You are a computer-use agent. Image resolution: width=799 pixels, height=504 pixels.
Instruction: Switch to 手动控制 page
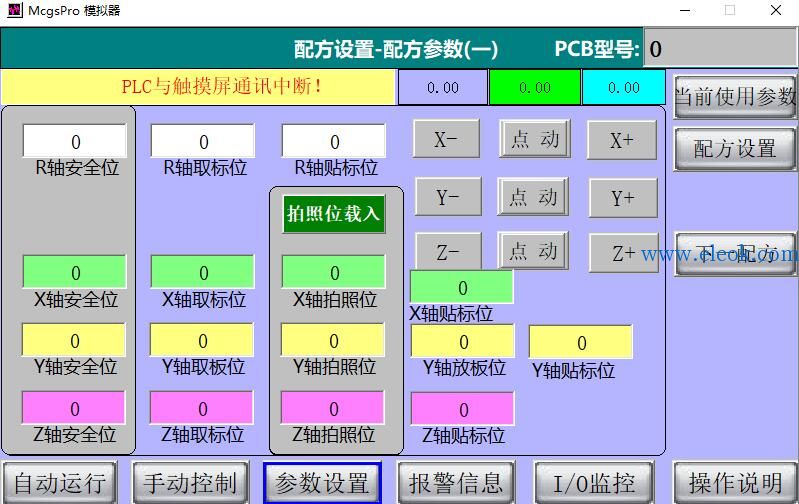(191, 483)
